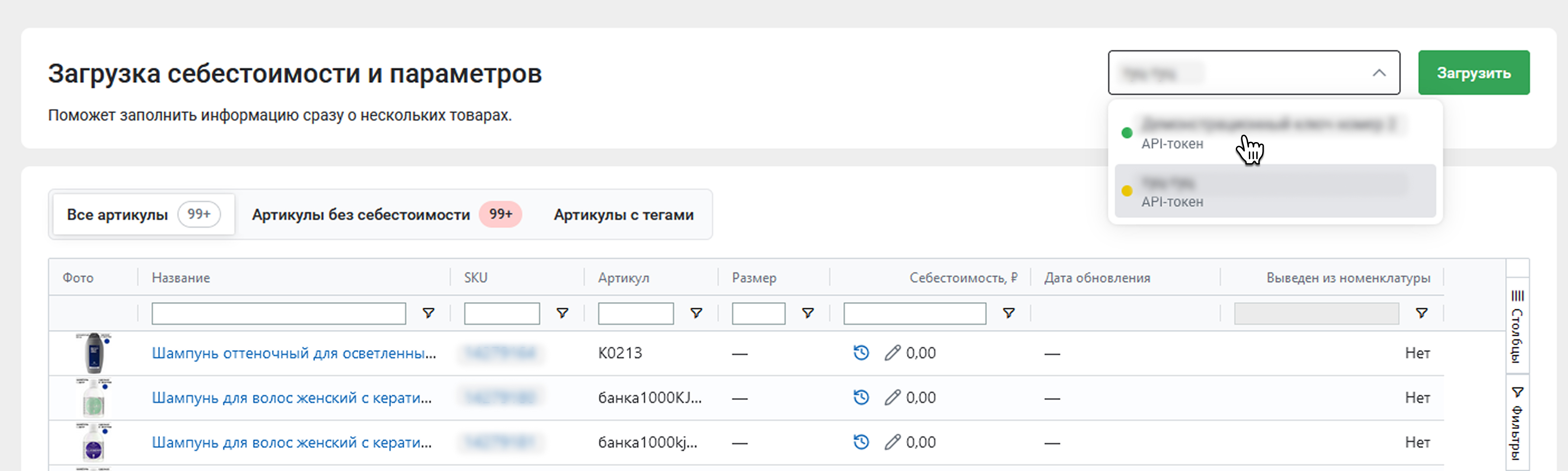1568x471 pixels.
Task: View cost history for банка1000KJ... row
Action: 861,398
